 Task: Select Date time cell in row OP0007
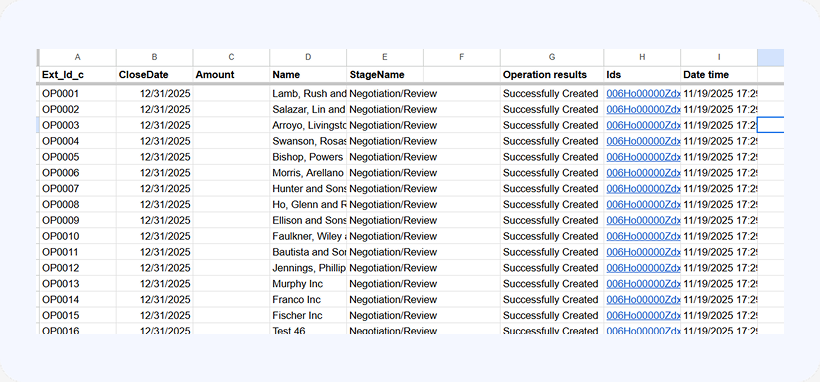click(x=719, y=188)
